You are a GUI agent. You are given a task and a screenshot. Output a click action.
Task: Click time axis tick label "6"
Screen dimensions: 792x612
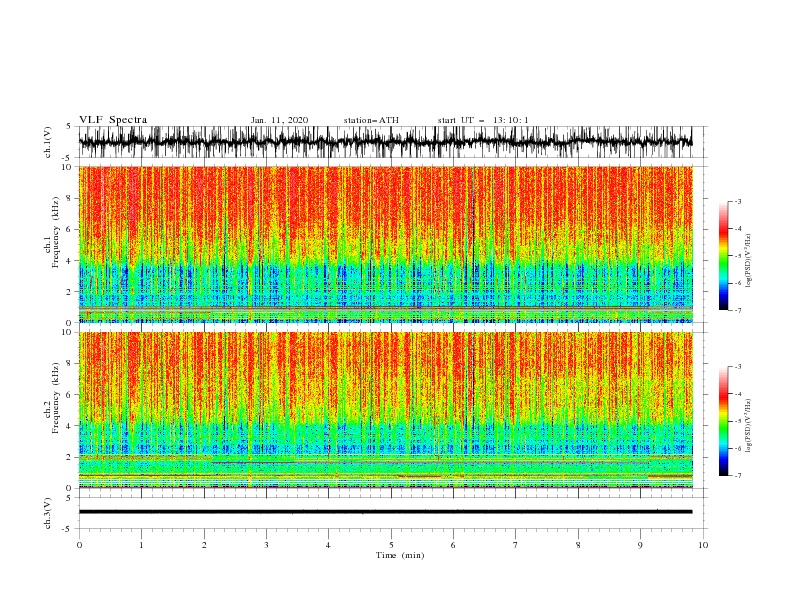[x=454, y=545]
